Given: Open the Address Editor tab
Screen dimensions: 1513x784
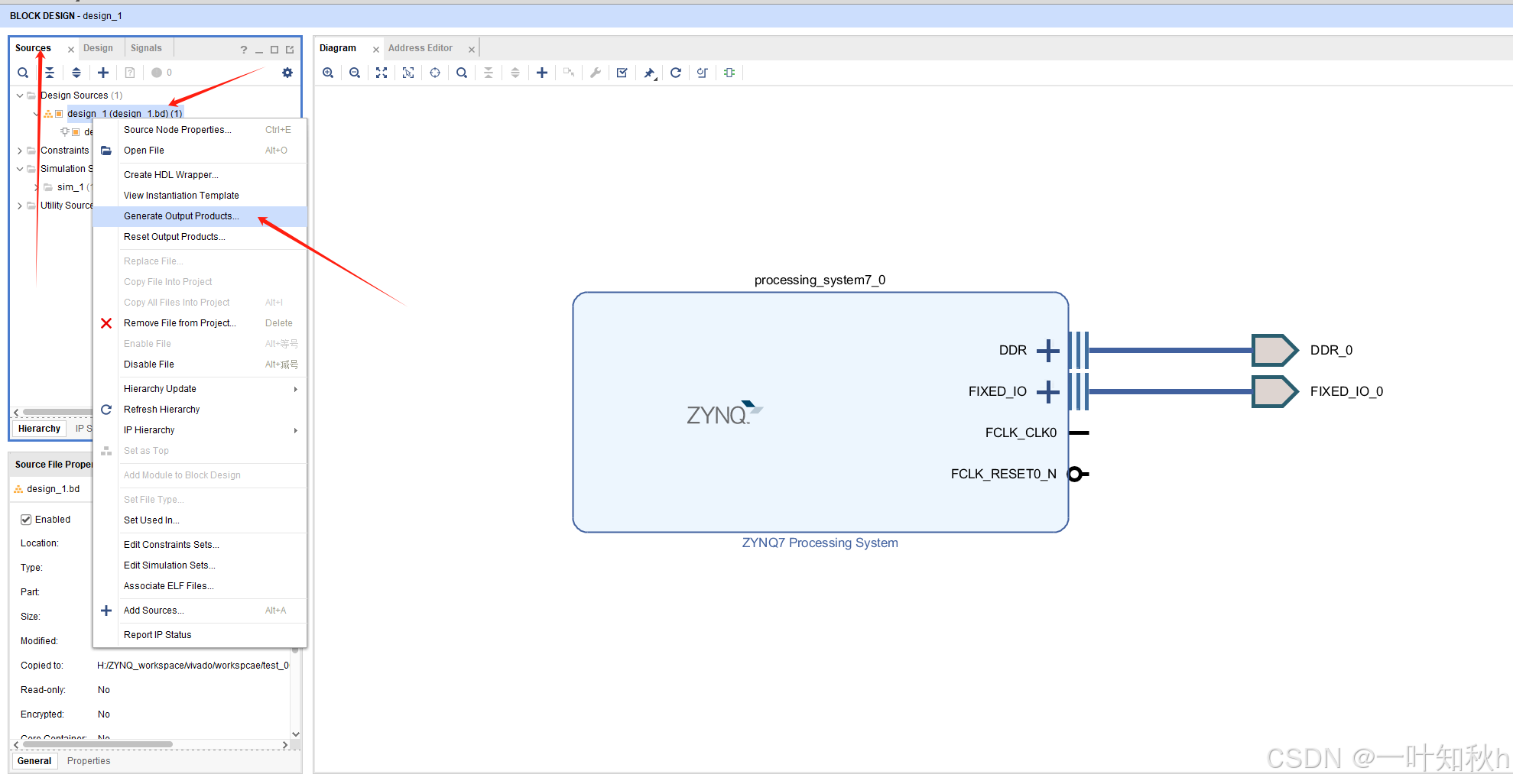Looking at the screenshot, I should coord(420,48).
